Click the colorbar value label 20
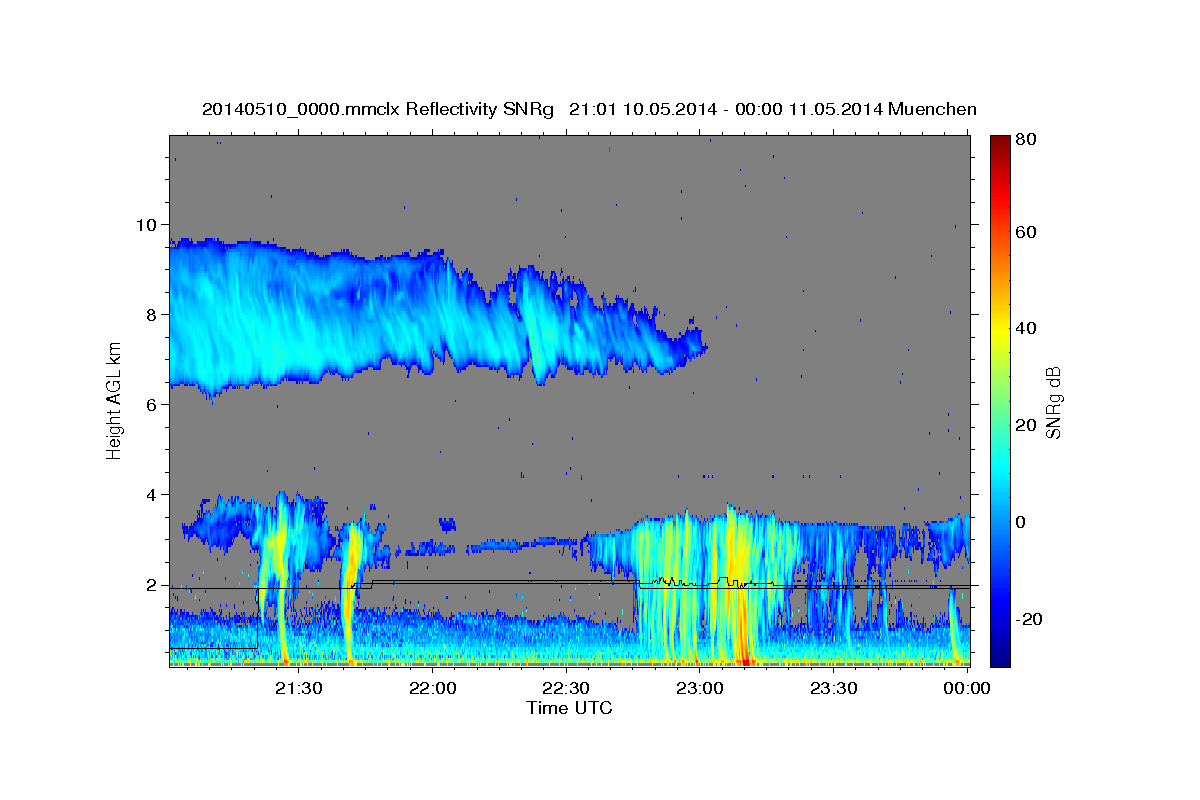Screen dimensions: 1200x800 point(1025,425)
